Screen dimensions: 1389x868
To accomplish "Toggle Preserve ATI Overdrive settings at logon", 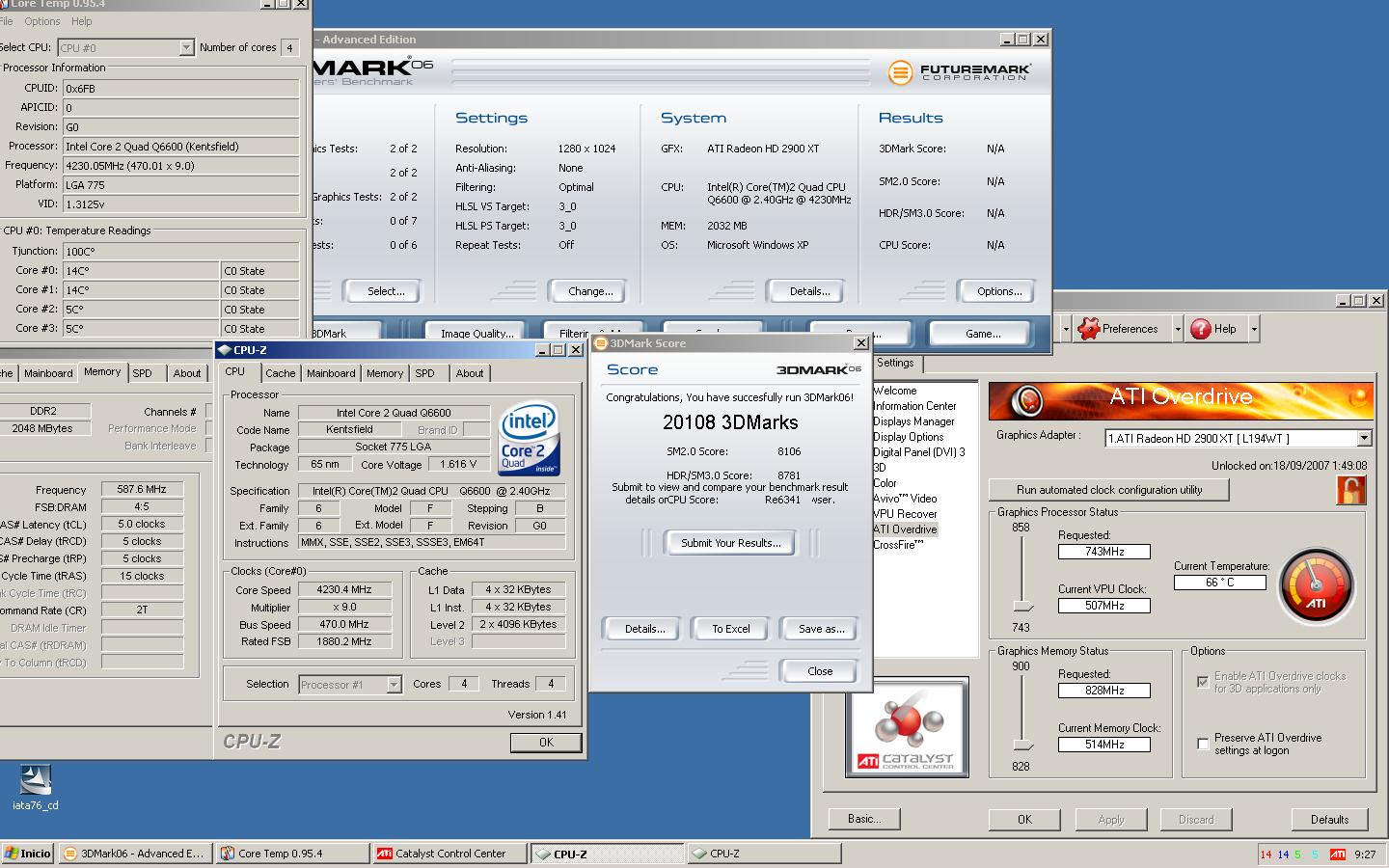I will click(x=1203, y=744).
